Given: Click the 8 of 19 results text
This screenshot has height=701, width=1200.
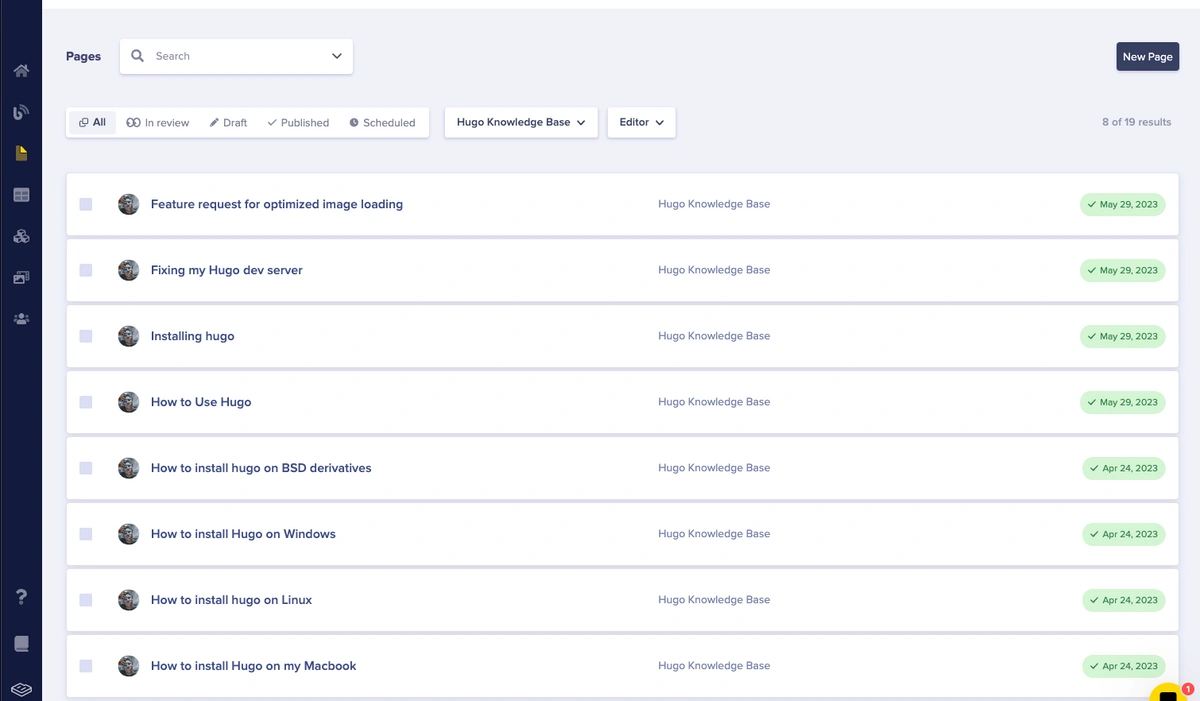Looking at the screenshot, I should pos(1136,122).
